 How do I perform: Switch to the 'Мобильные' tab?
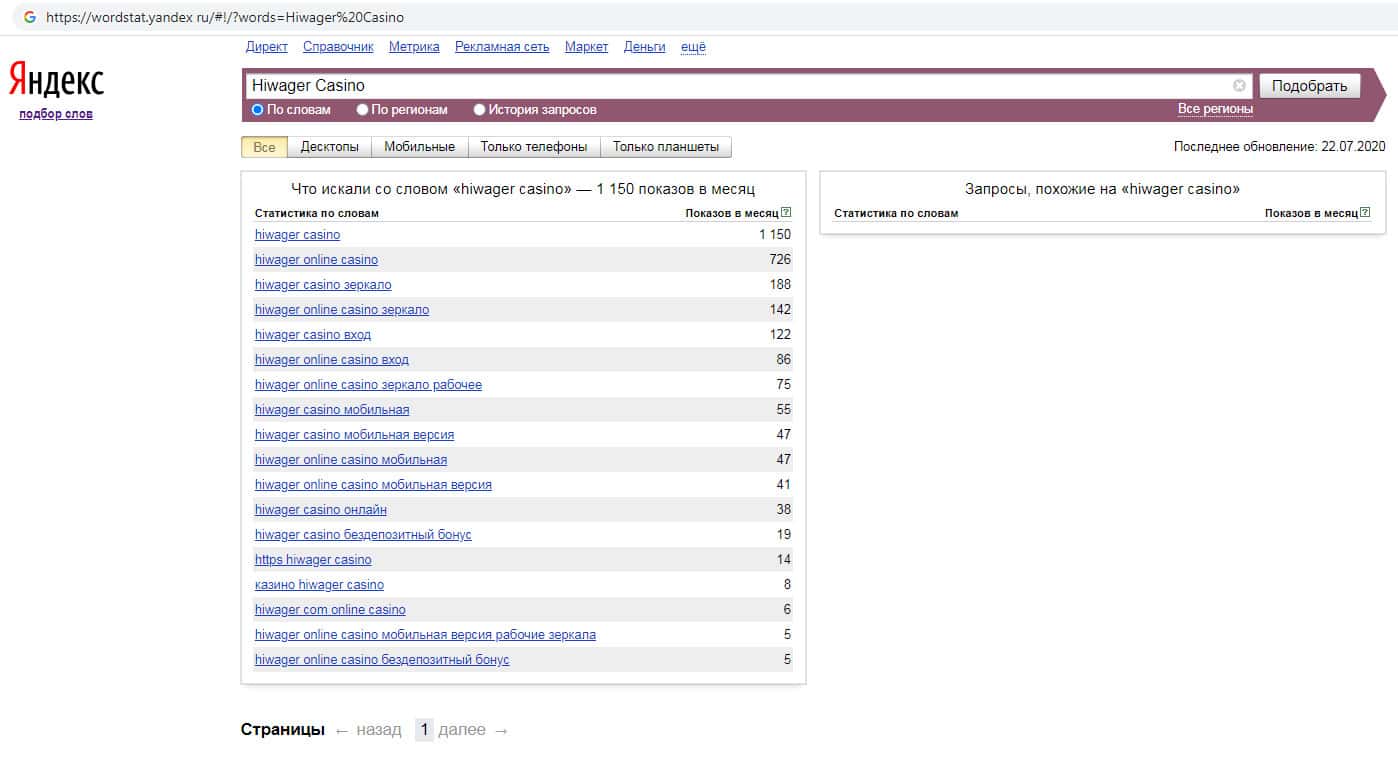tap(419, 147)
